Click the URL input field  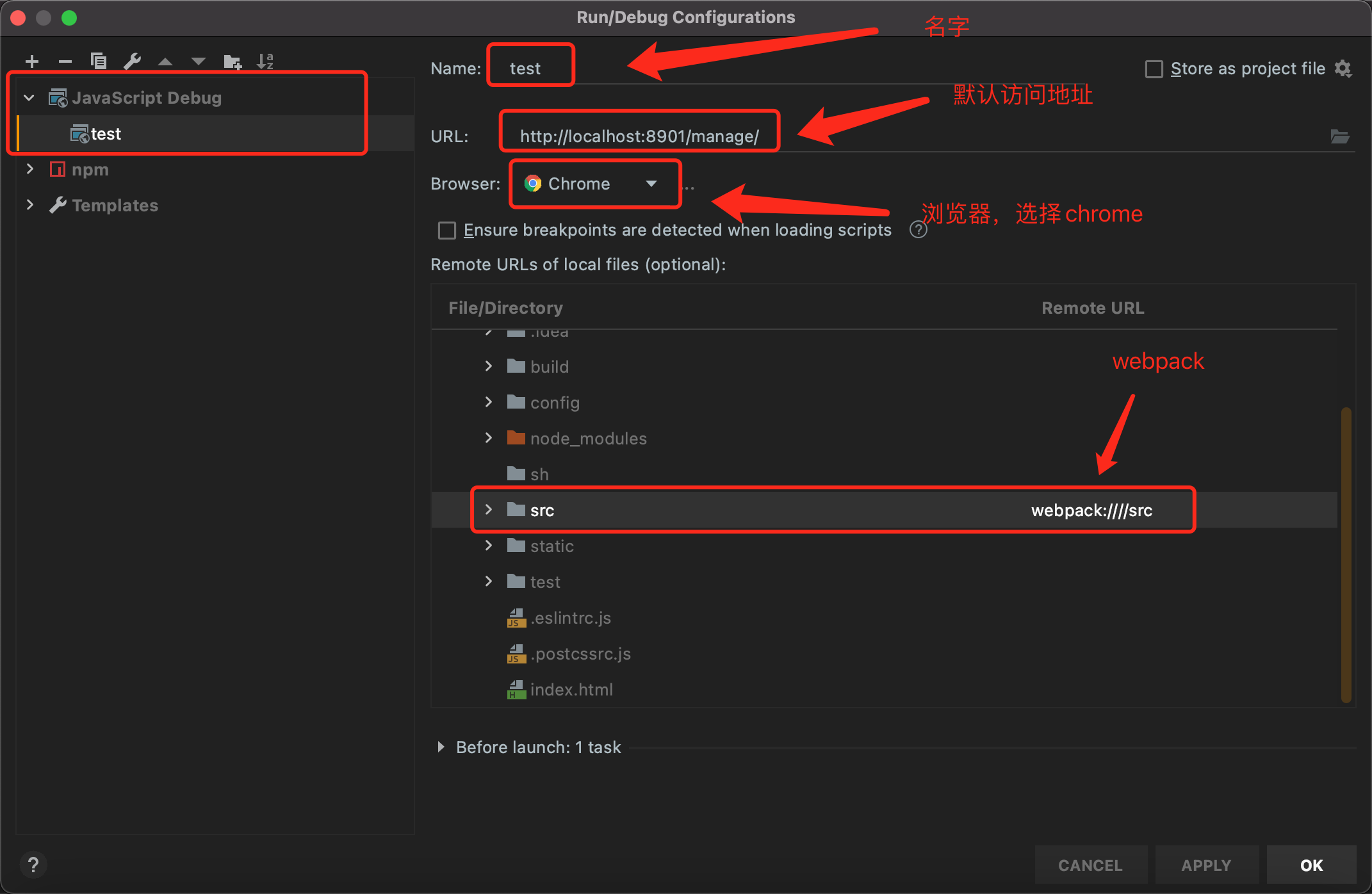point(641,136)
